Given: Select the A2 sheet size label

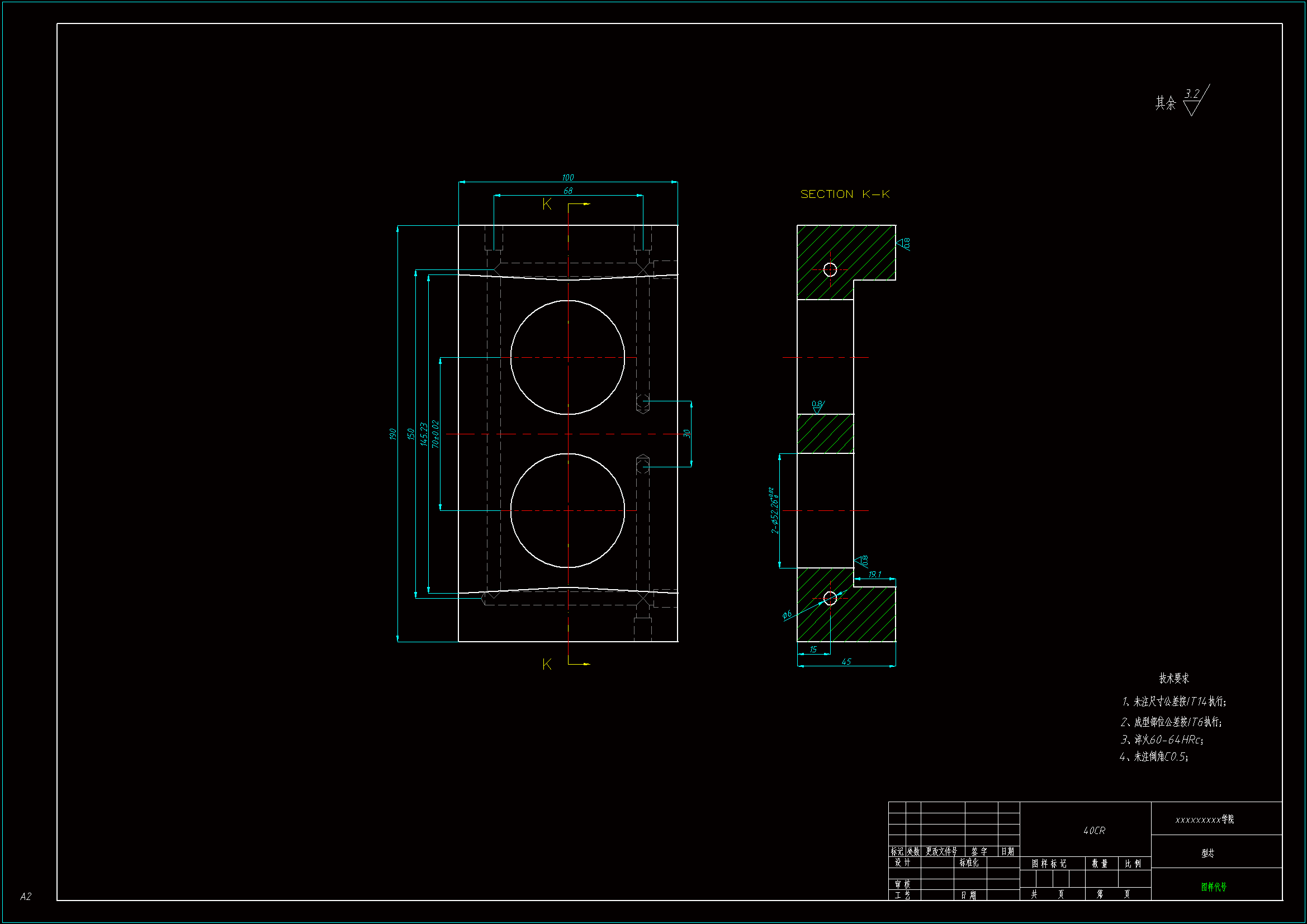Looking at the screenshot, I should pyautogui.click(x=26, y=896).
